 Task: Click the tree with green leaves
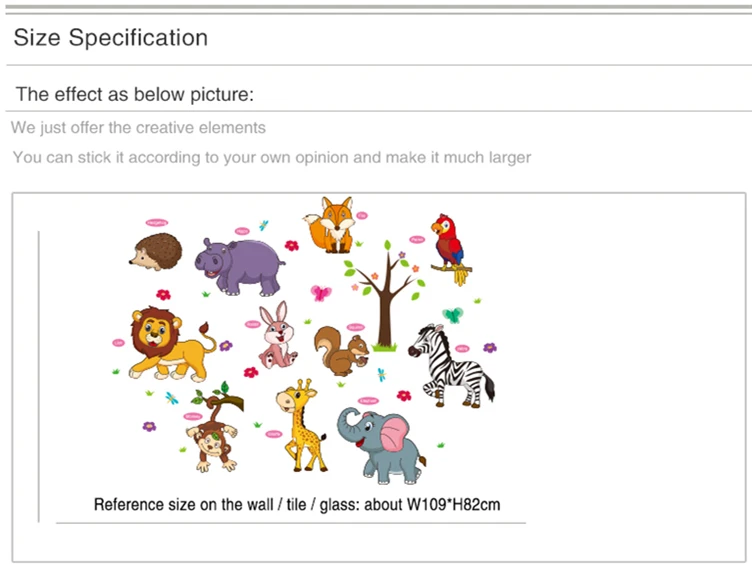coord(385,295)
